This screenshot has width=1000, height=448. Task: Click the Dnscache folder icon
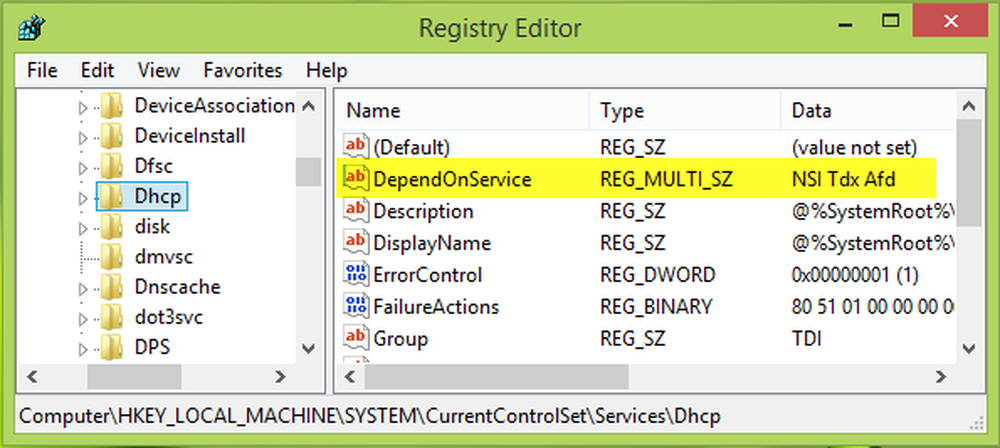(112, 287)
